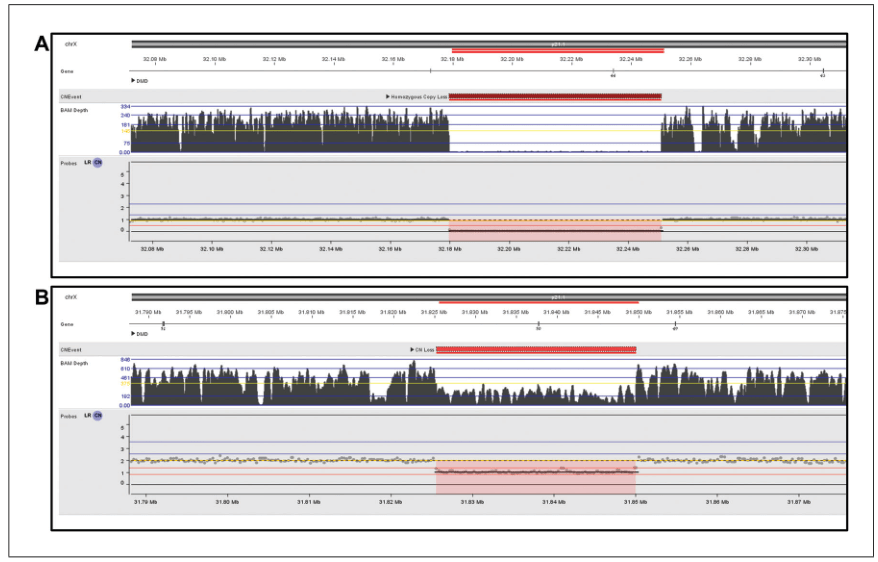Viewport: 878px width, 562px height.
Task: Expand the Homozygous Copy Loss event arrow
Action: [388, 97]
